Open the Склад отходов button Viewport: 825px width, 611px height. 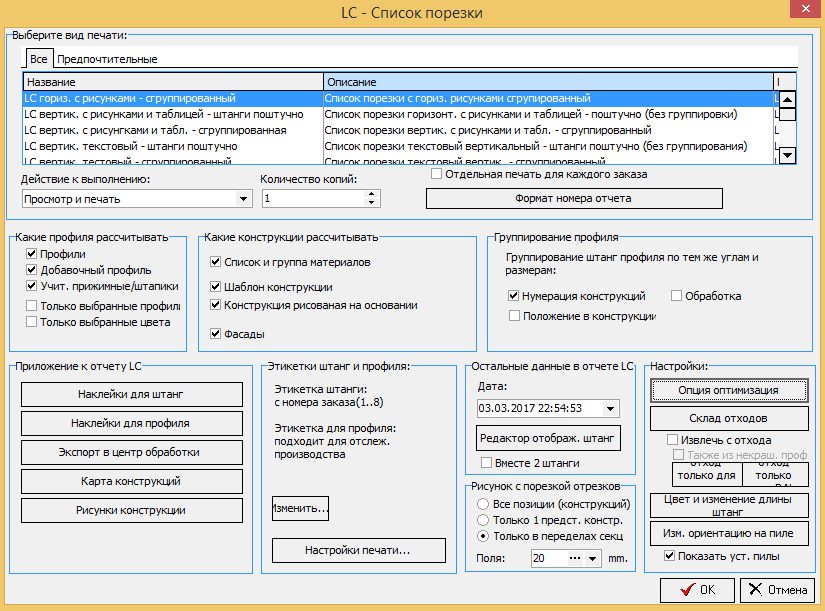coord(729,418)
